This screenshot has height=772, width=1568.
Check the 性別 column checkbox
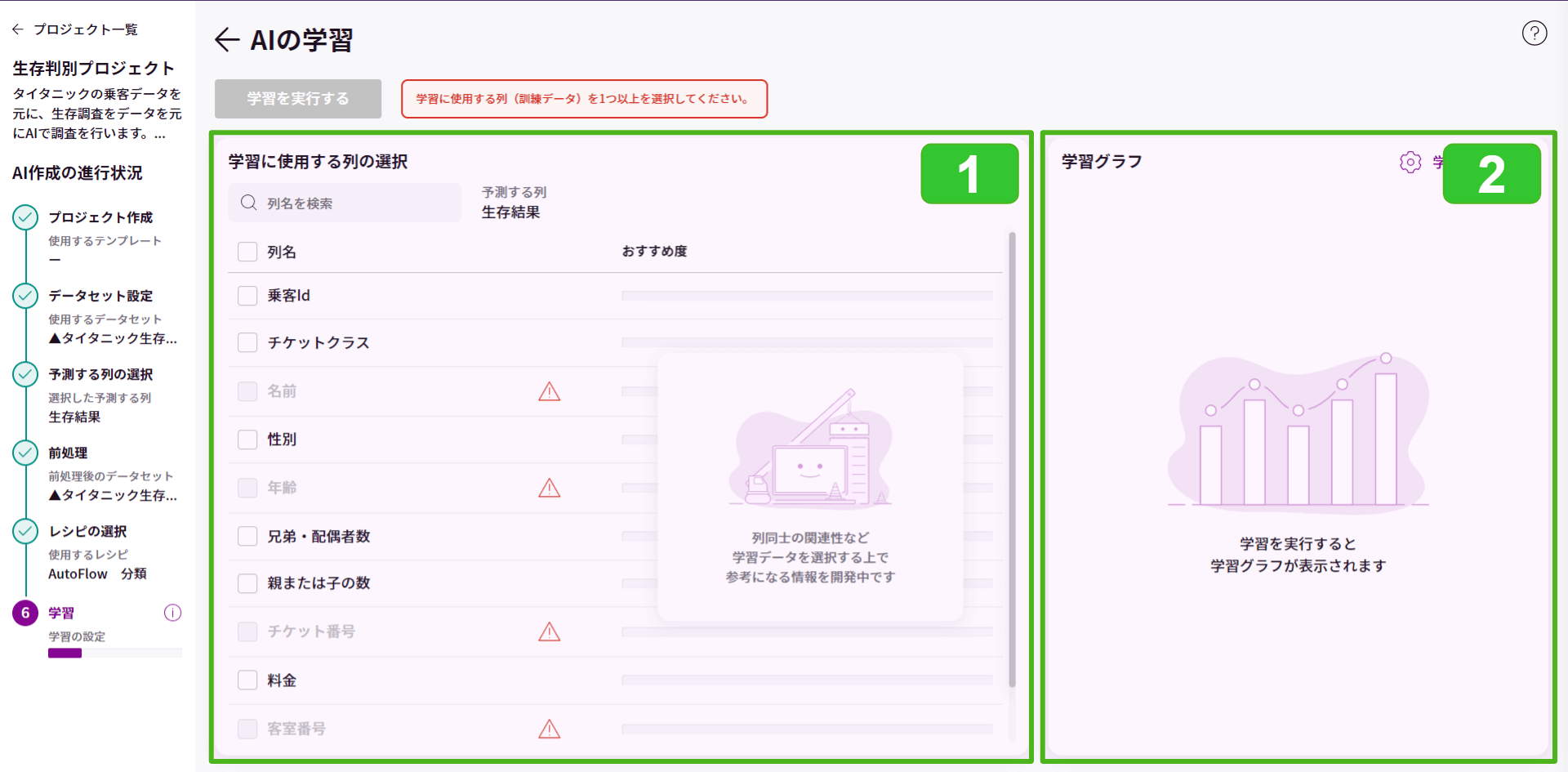coord(247,440)
